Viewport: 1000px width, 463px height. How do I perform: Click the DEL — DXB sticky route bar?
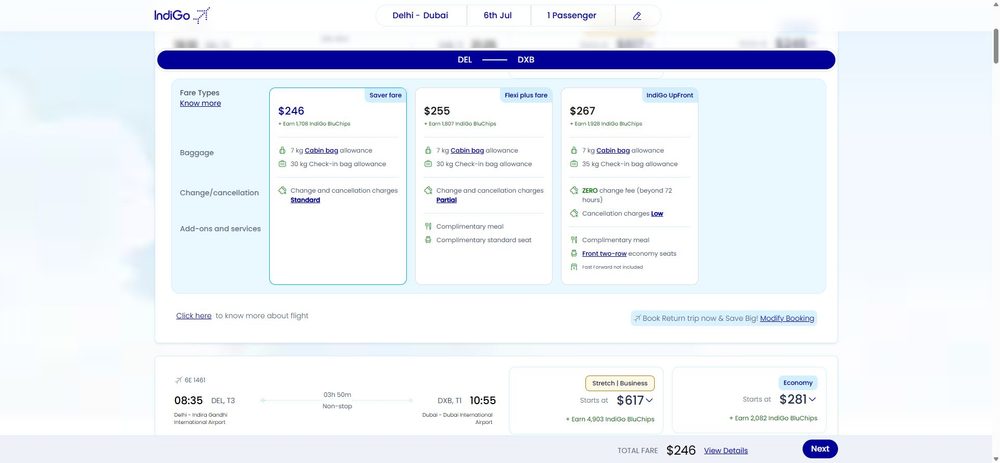click(x=496, y=60)
